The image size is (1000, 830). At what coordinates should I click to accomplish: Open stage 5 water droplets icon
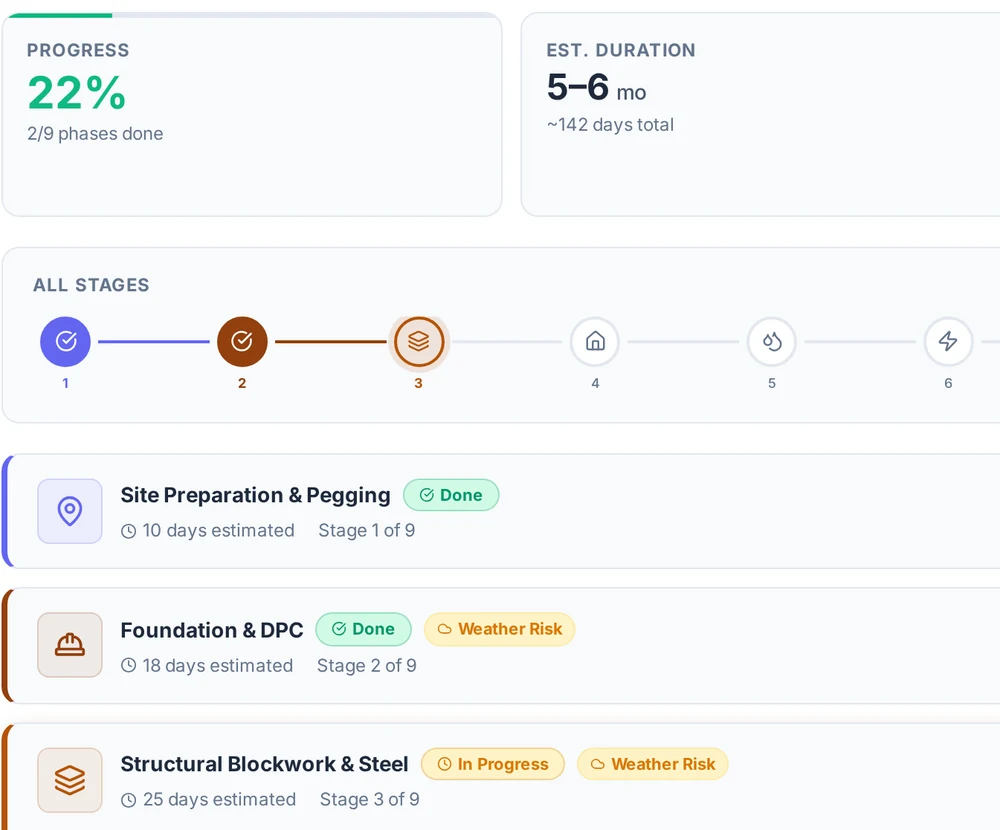pyautogui.click(x=772, y=341)
